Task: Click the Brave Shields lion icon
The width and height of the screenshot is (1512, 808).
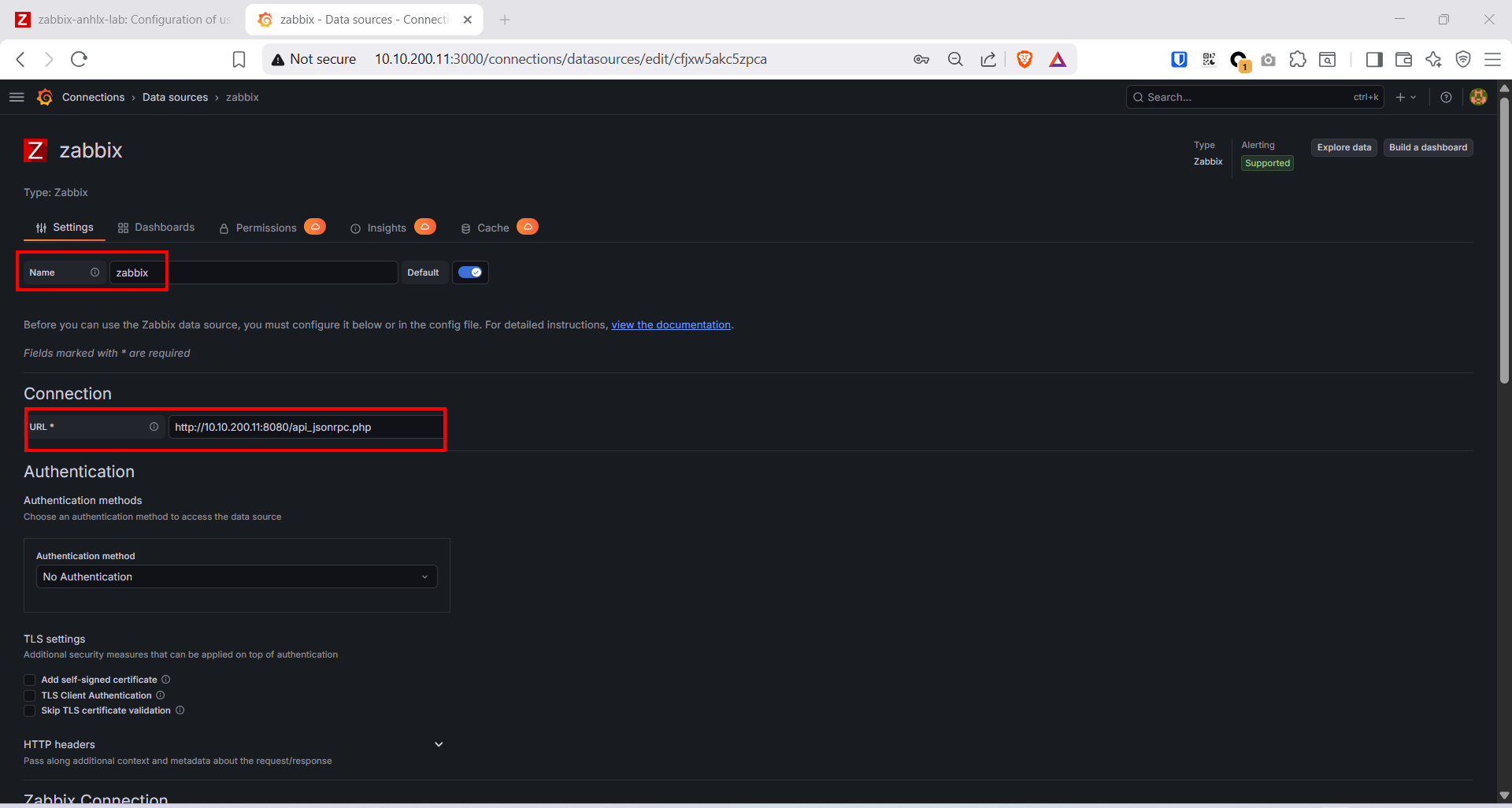Action: coord(1025,59)
